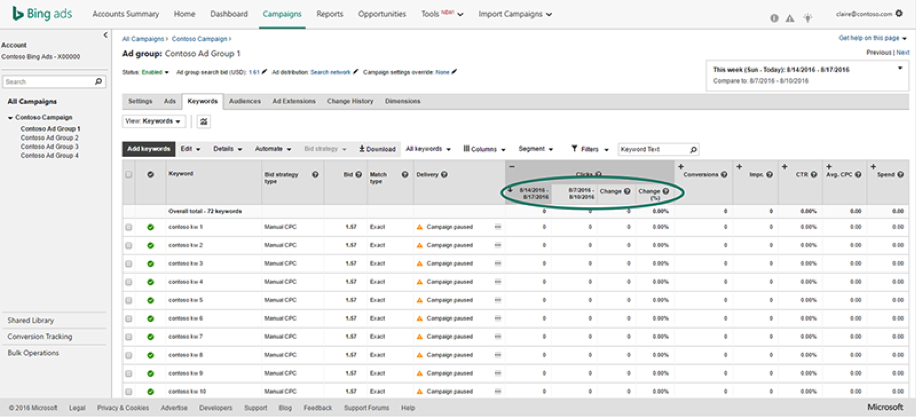Image resolution: width=917 pixels, height=417 pixels.
Task: Open the info notification icon near the account email
Action: (x=774, y=18)
